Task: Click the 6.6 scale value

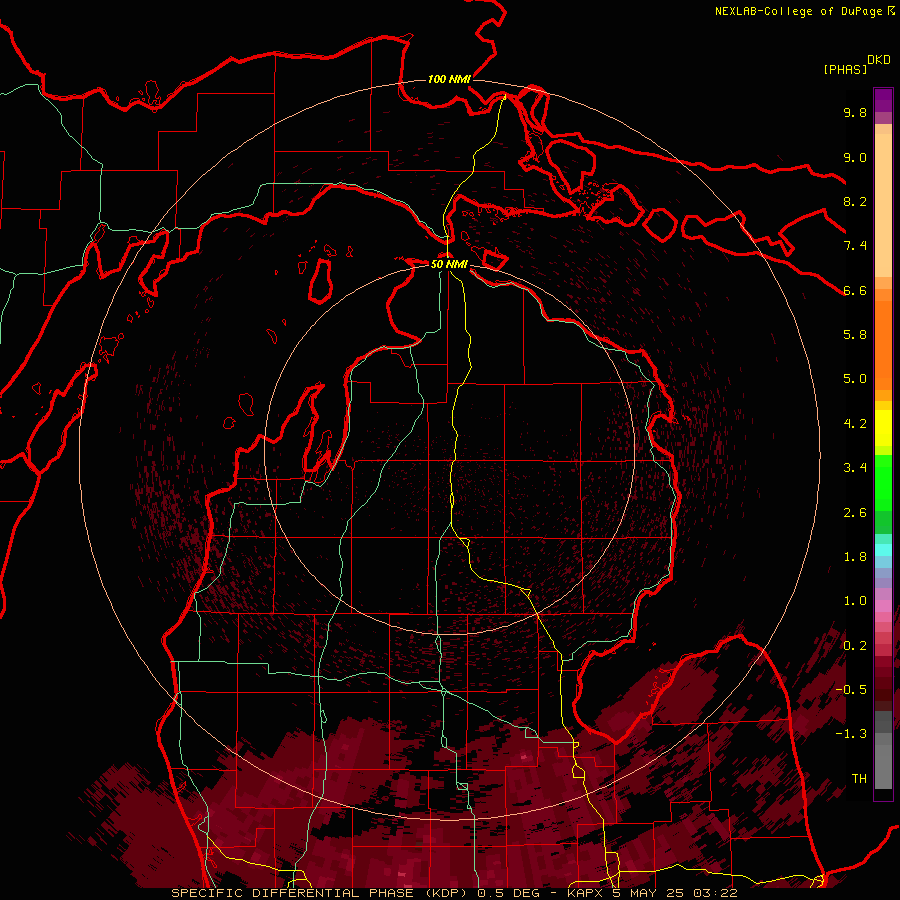Action: click(x=855, y=290)
